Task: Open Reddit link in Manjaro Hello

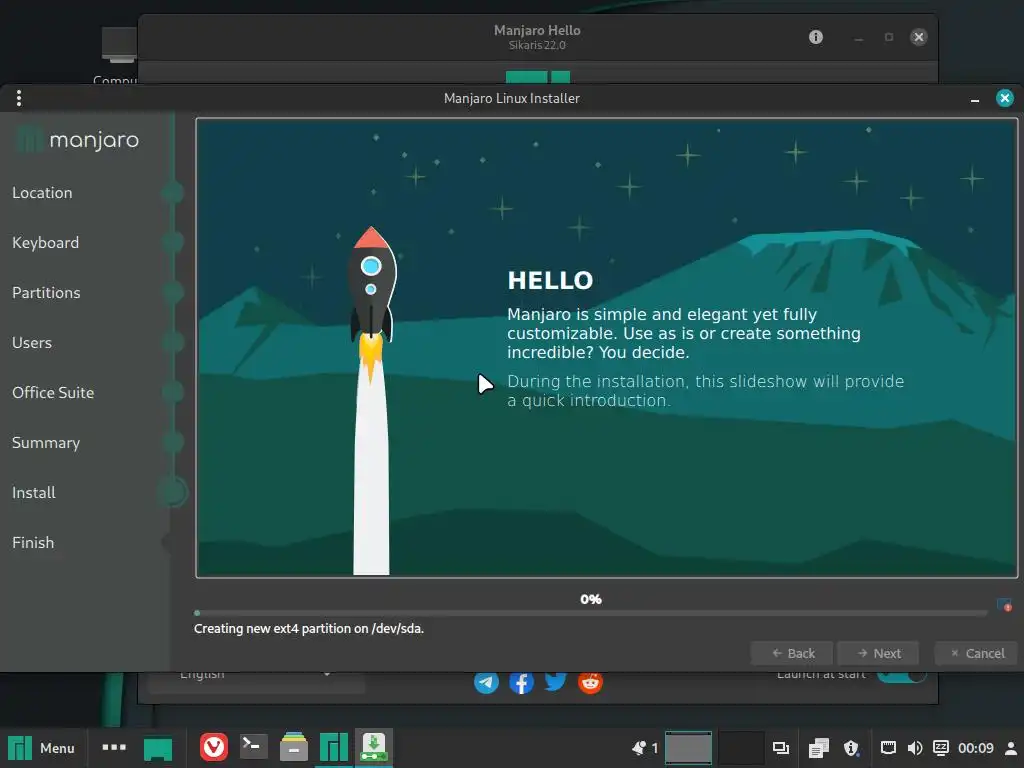Action: point(590,682)
